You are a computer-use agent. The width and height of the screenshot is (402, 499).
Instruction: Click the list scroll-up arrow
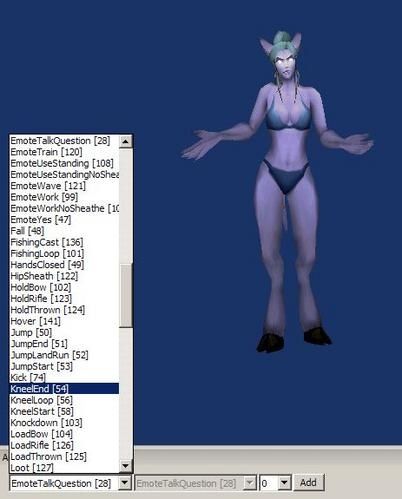pyautogui.click(x=126, y=142)
